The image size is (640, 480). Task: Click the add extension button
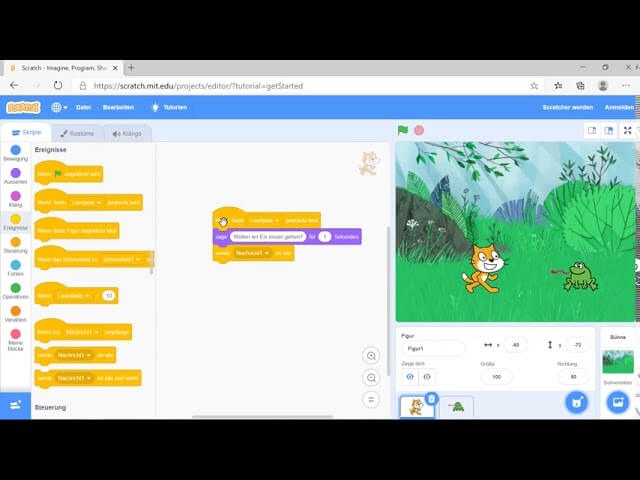16,405
